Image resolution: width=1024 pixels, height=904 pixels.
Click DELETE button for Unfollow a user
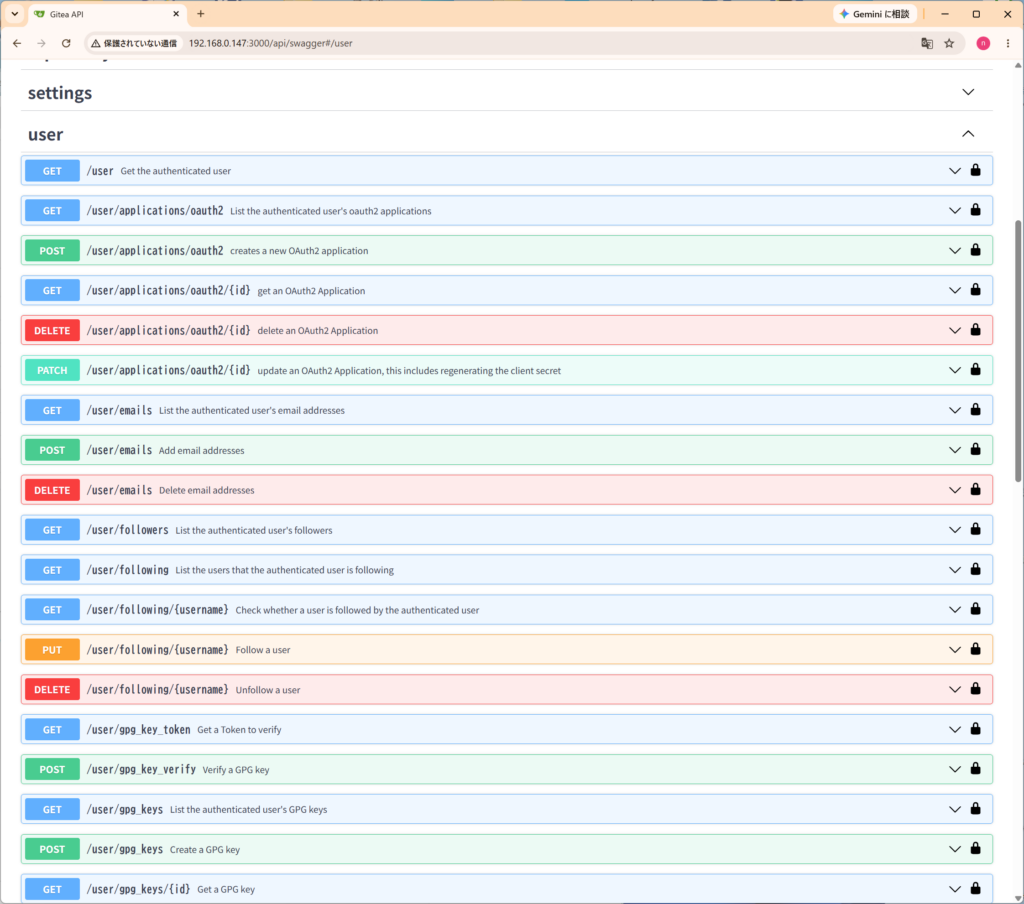[52, 690]
